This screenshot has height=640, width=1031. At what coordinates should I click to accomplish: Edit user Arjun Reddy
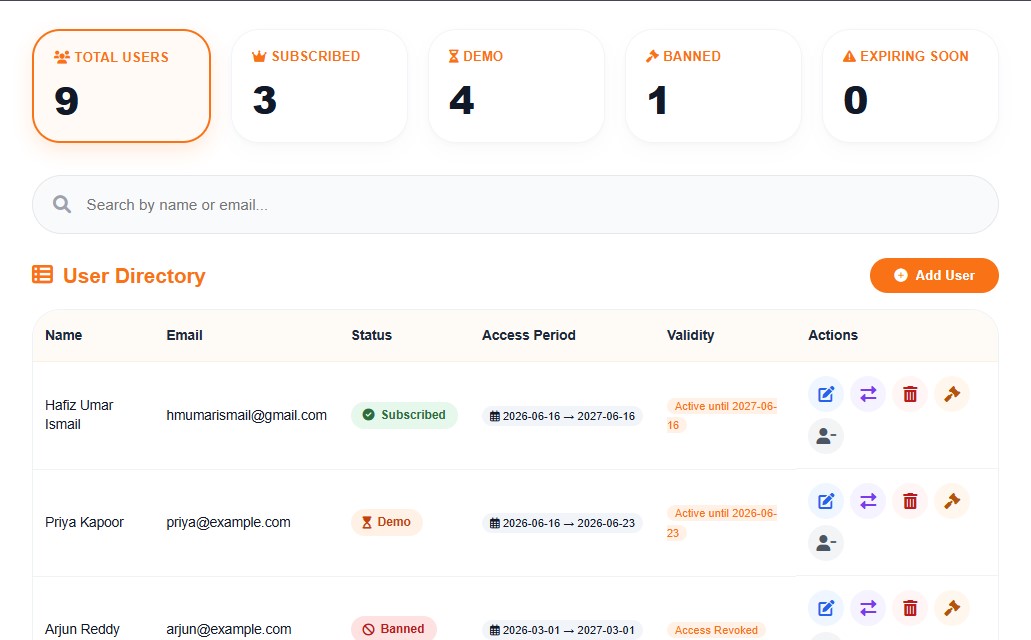click(826, 608)
